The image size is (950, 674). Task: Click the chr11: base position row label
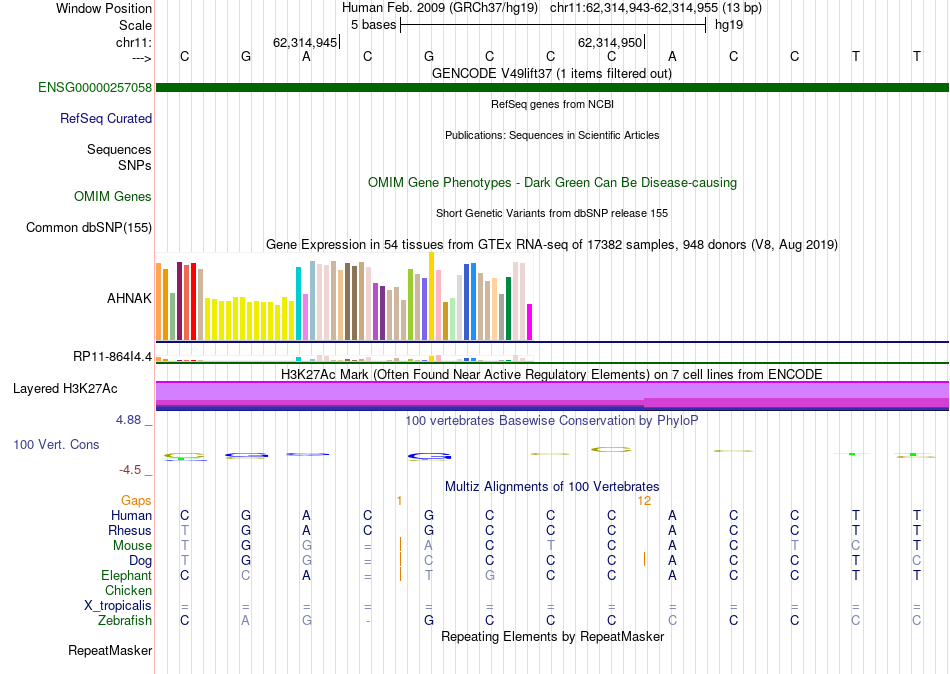pyautogui.click(x=133, y=42)
